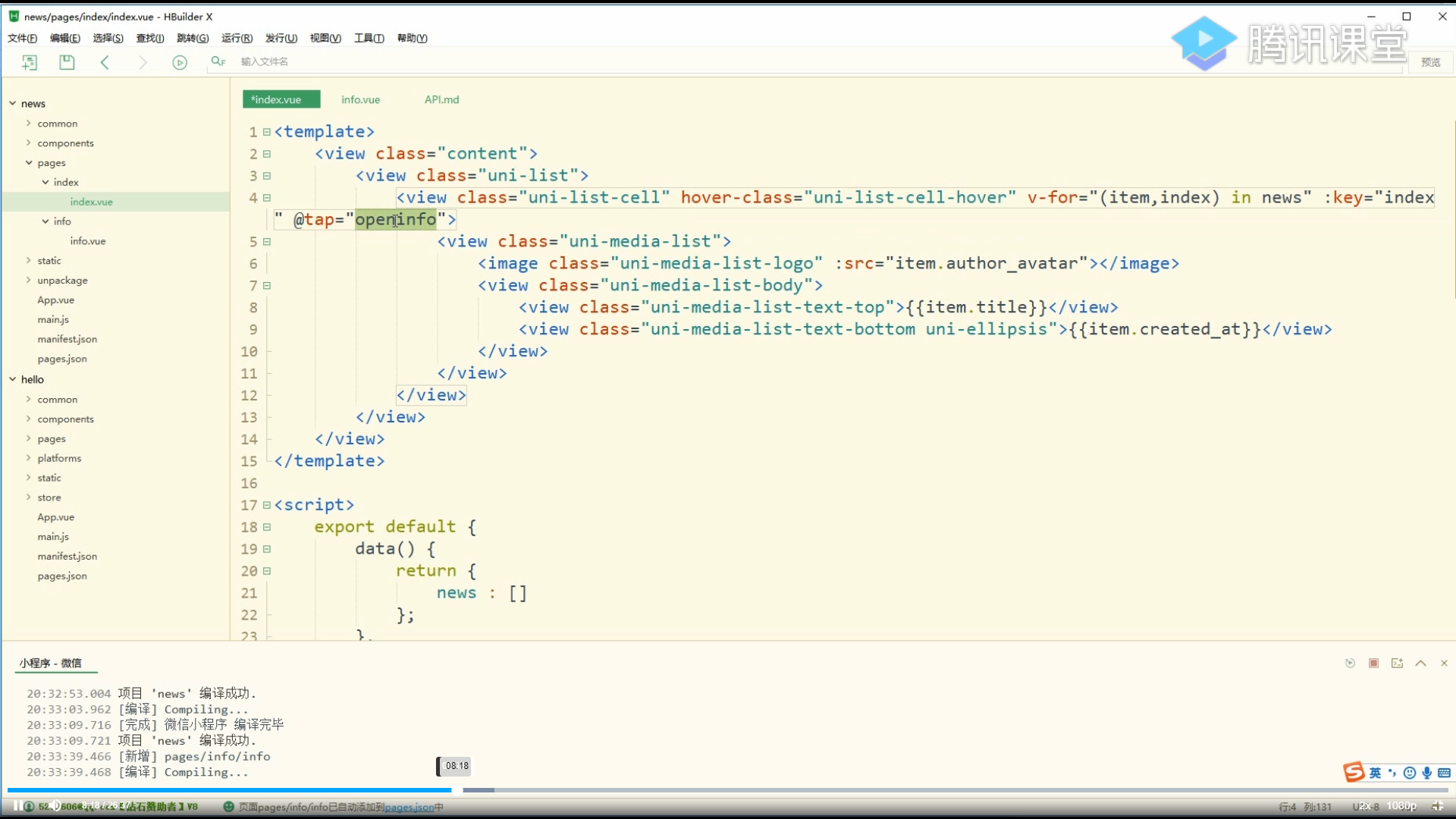Click the pages.json link in status bar
This screenshot has width=1456, height=819.
click(409, 807)
